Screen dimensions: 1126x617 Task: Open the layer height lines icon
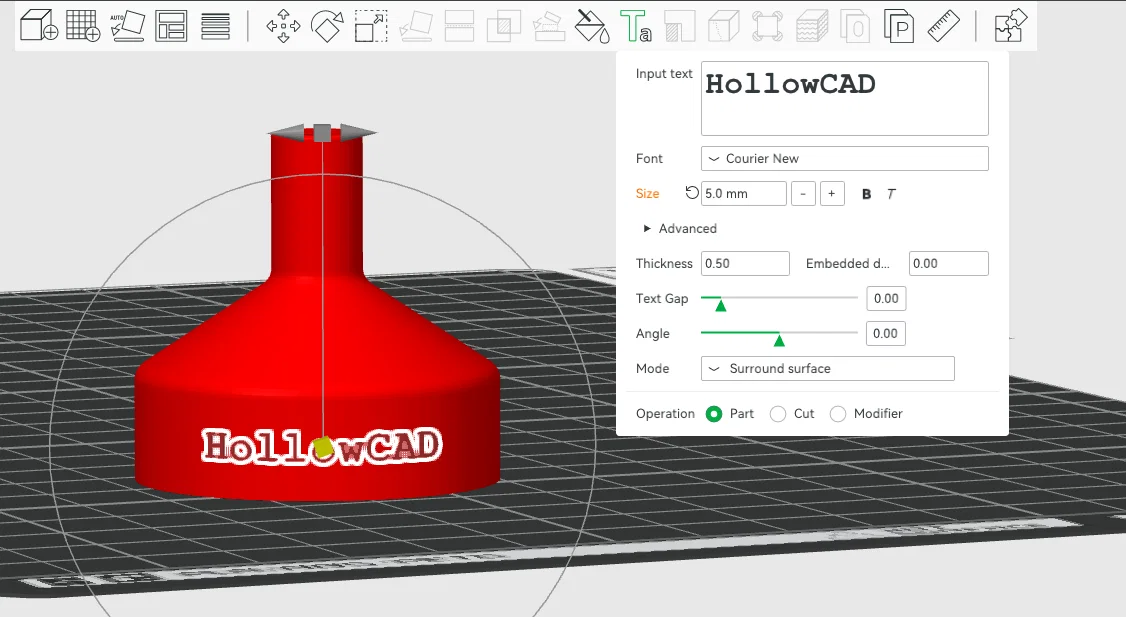coord(215,27)
